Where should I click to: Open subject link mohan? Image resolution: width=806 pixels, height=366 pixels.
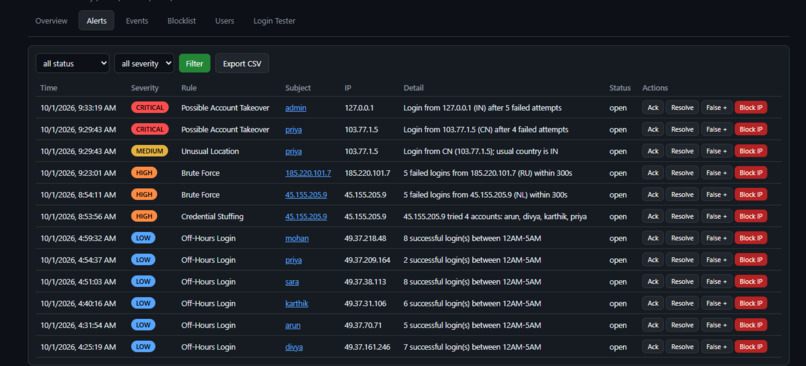click(297, 239)
